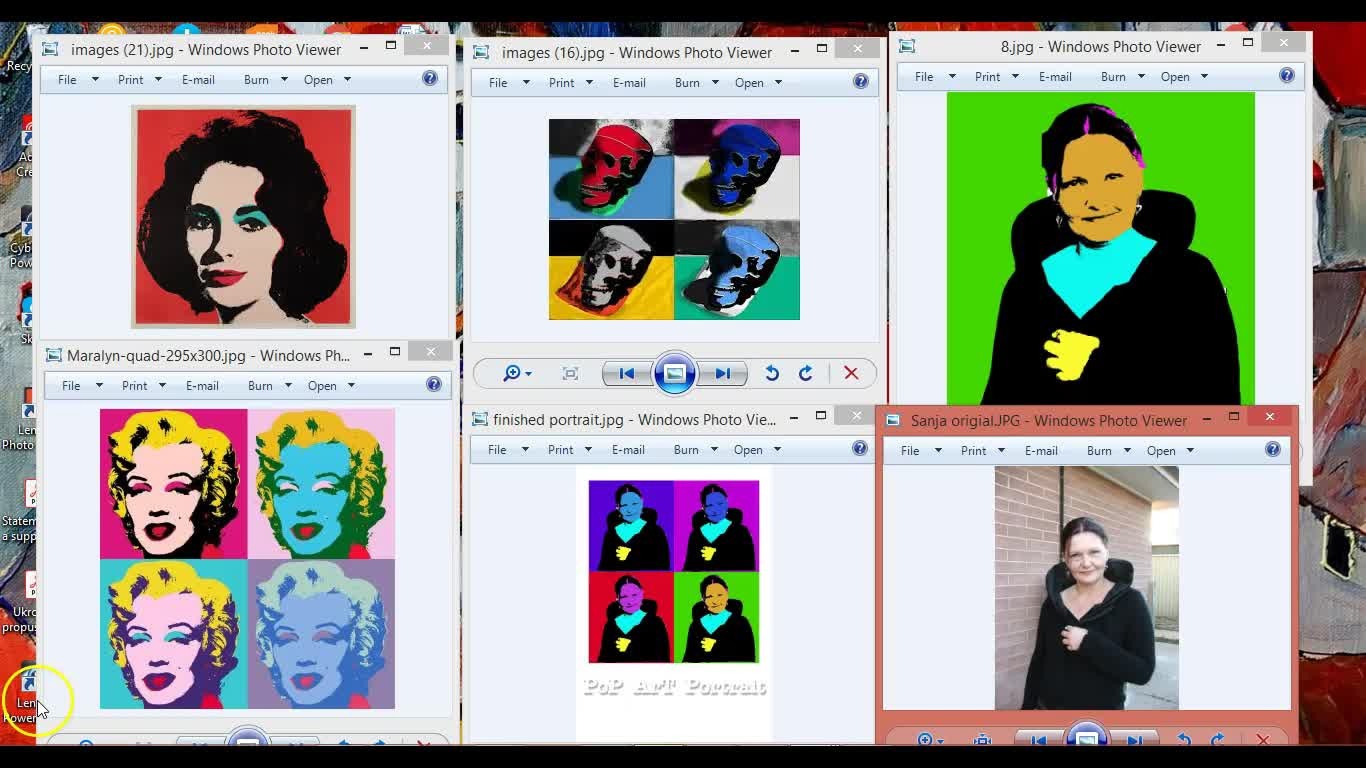Rotate clockwise in images (16) viewer

tap(806, 373)
